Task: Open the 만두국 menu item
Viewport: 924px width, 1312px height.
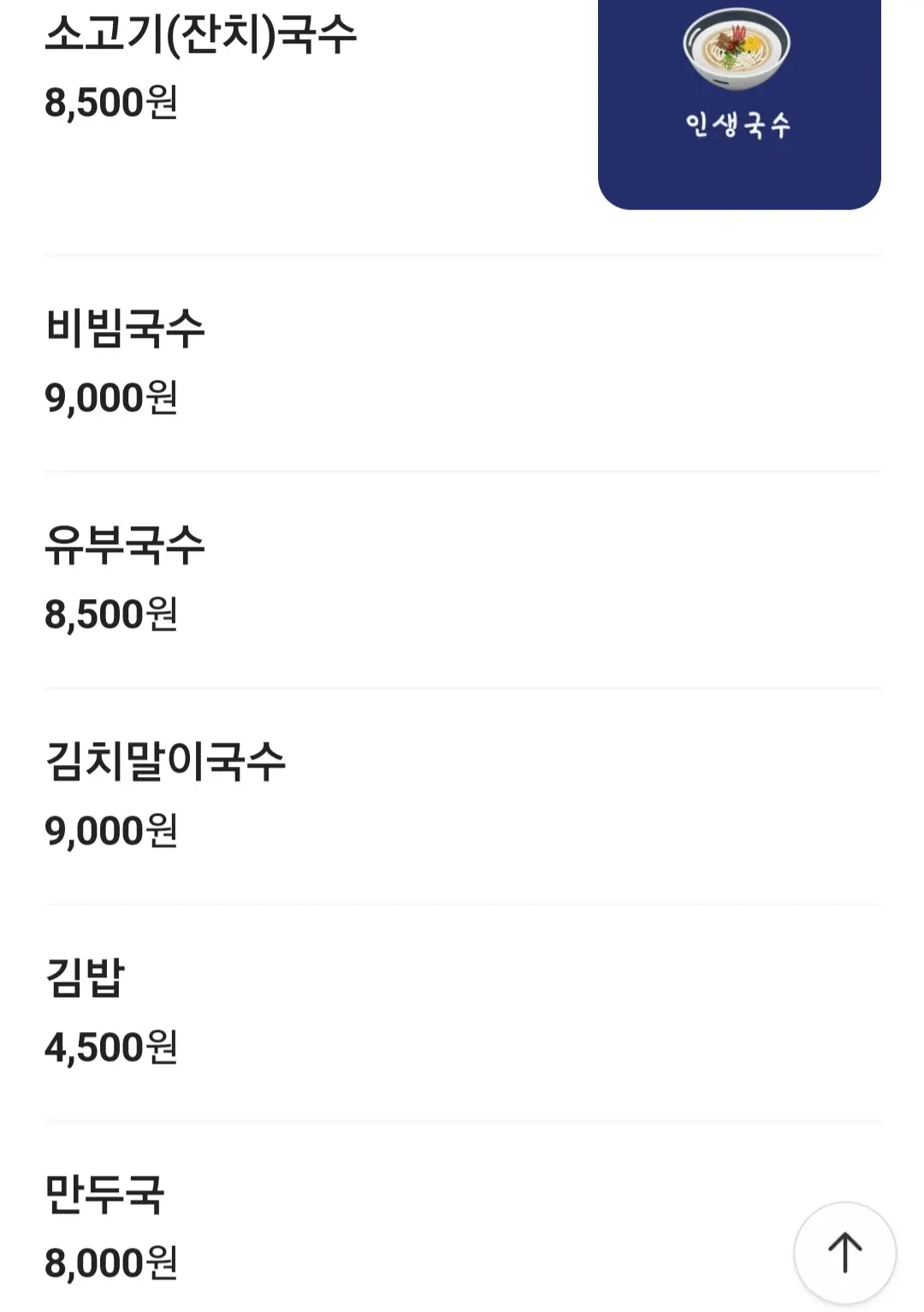Action: click(104, 1195)
